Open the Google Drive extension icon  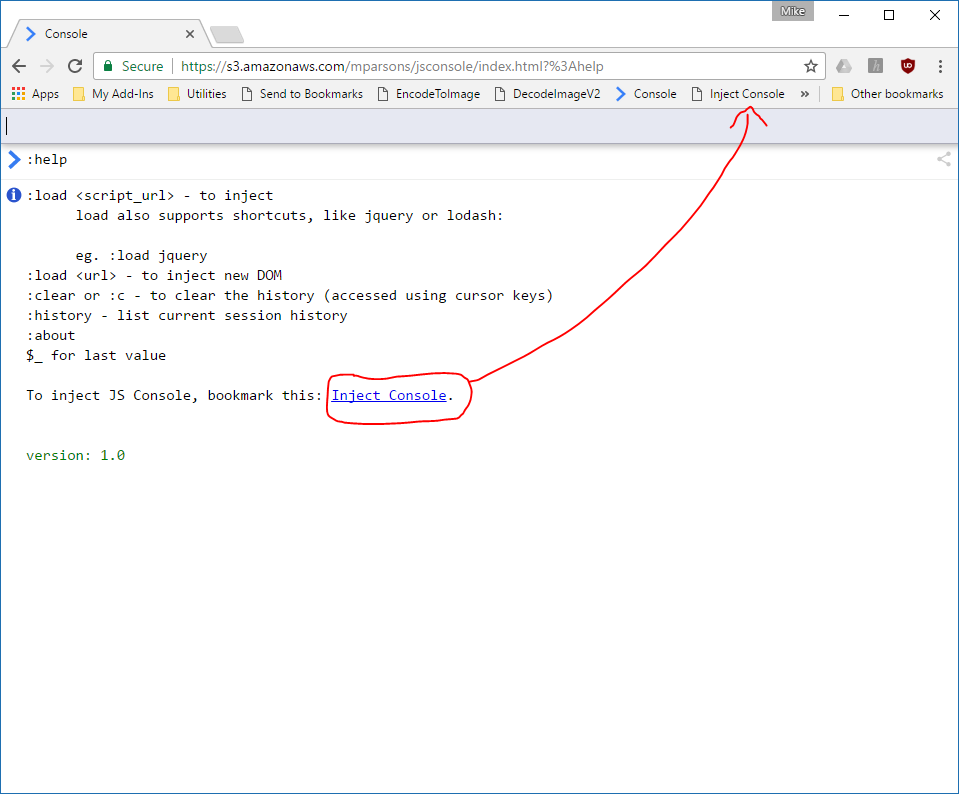[x=844, y=66]
